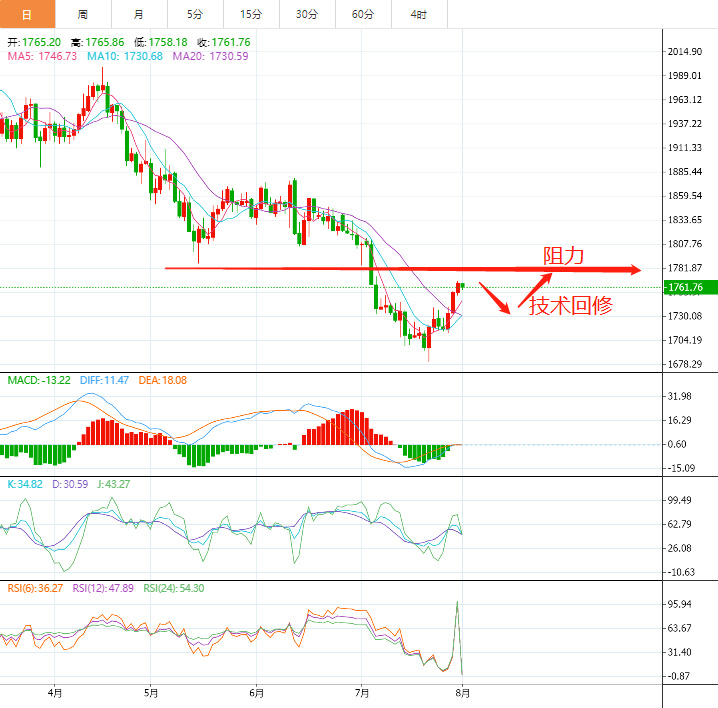
Task: Click the 5月 marker on time axis
Action: pos(151,692)
